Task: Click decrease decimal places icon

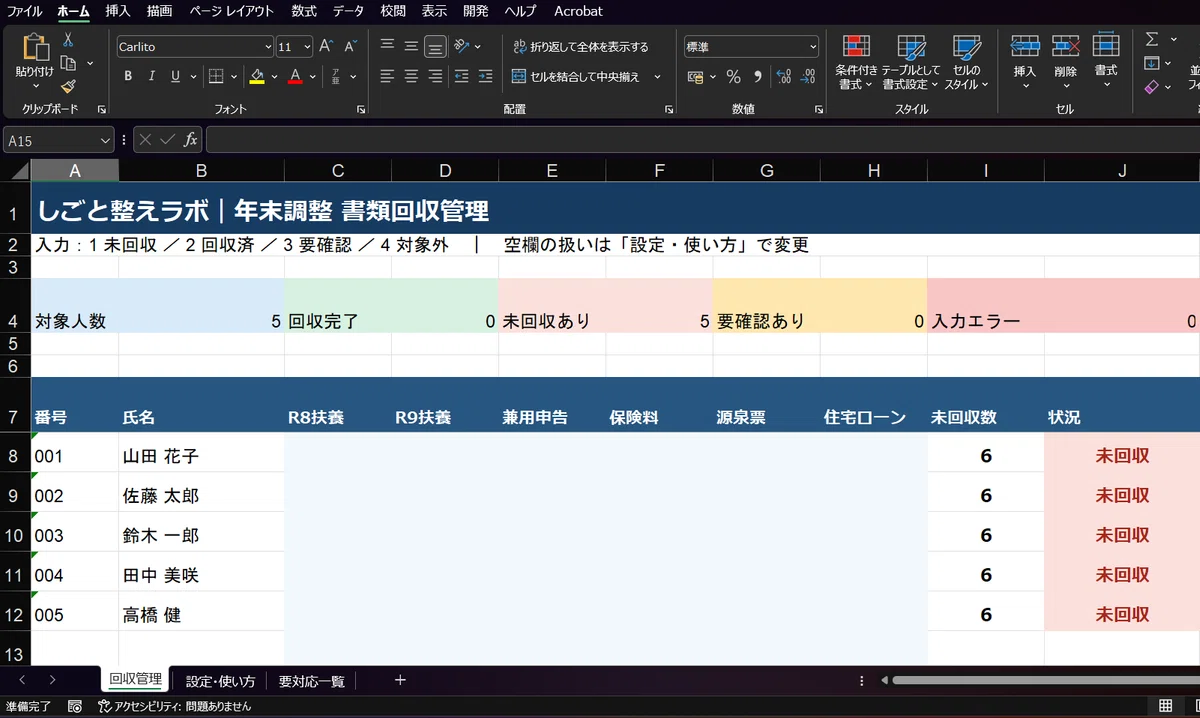Action: coord(808,77)
